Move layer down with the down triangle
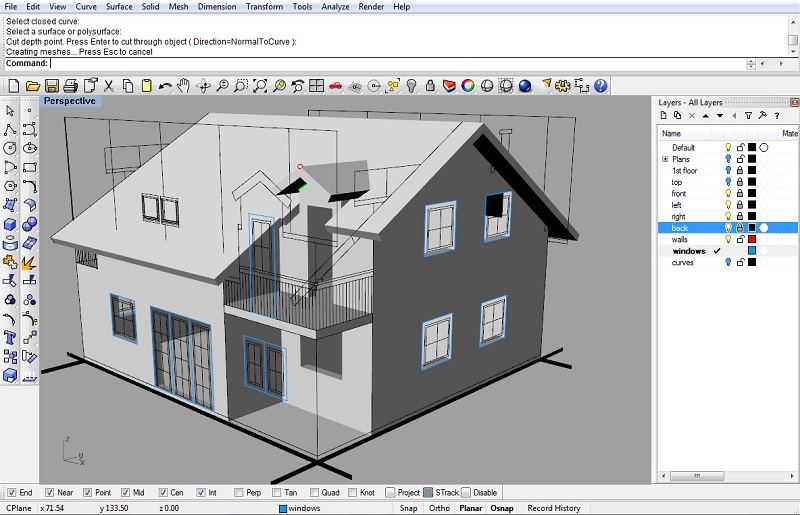 (719, 116)
